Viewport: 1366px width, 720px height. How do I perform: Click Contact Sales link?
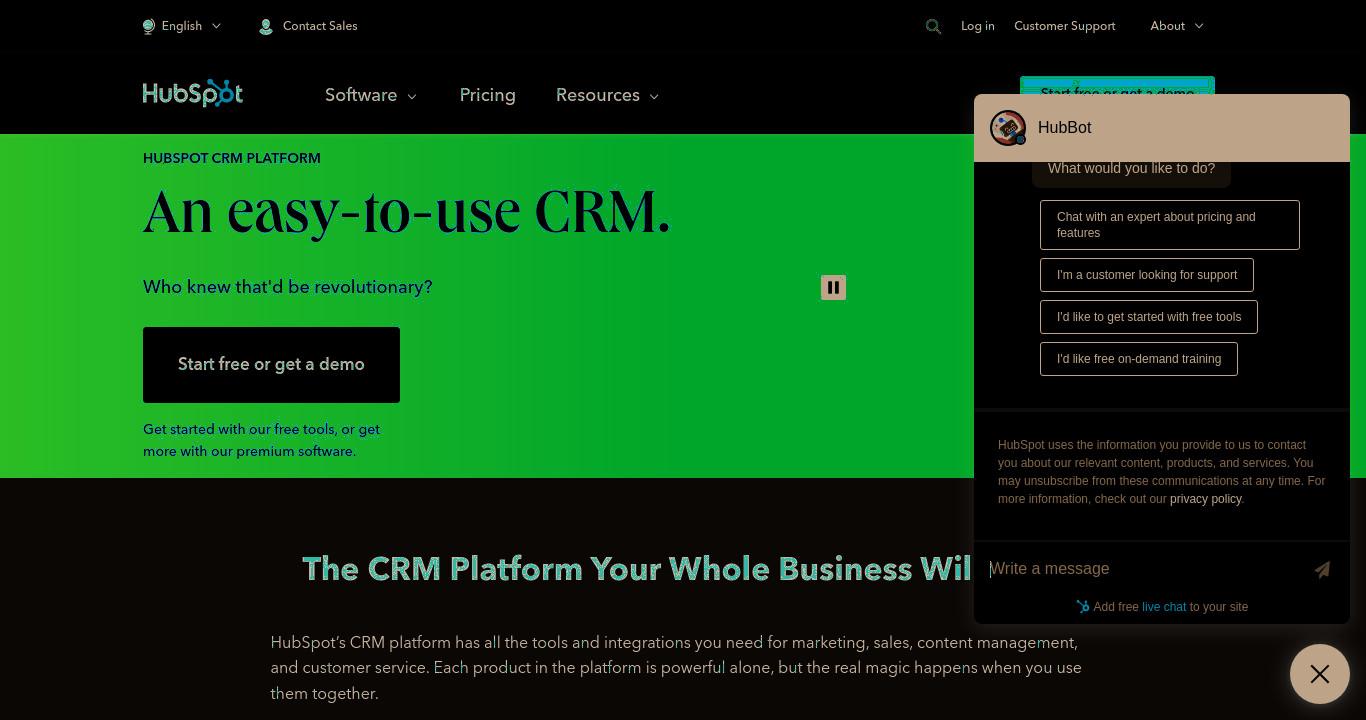[x=320, y=26]
